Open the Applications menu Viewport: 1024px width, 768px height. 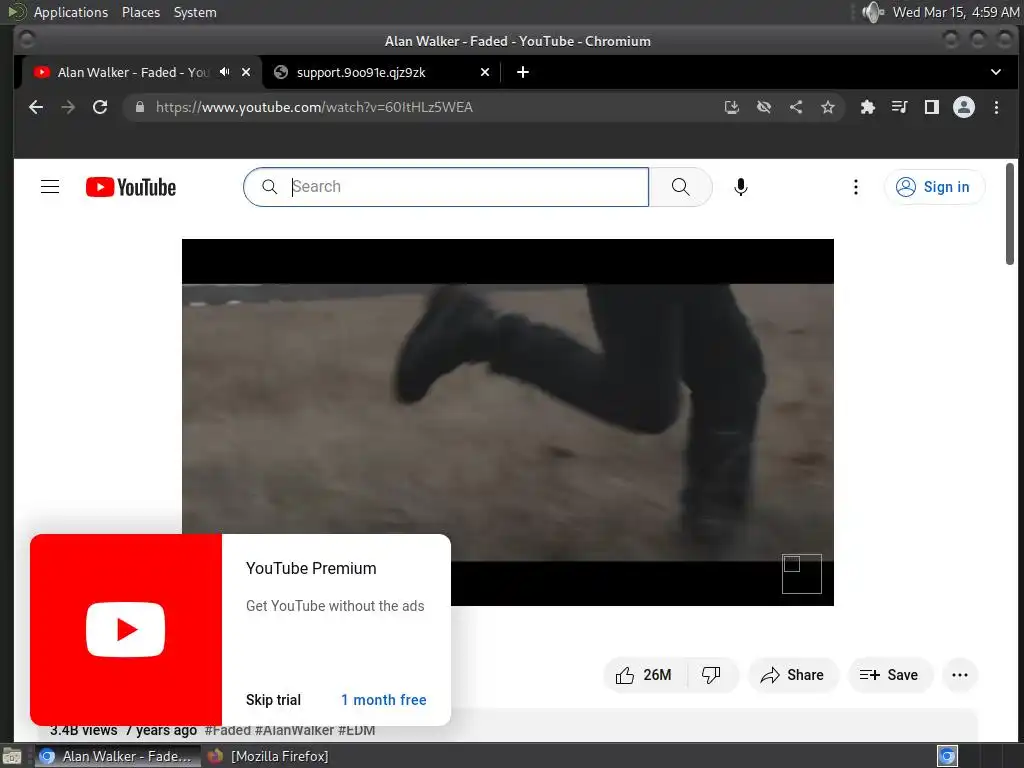click(x=71, y=12)
